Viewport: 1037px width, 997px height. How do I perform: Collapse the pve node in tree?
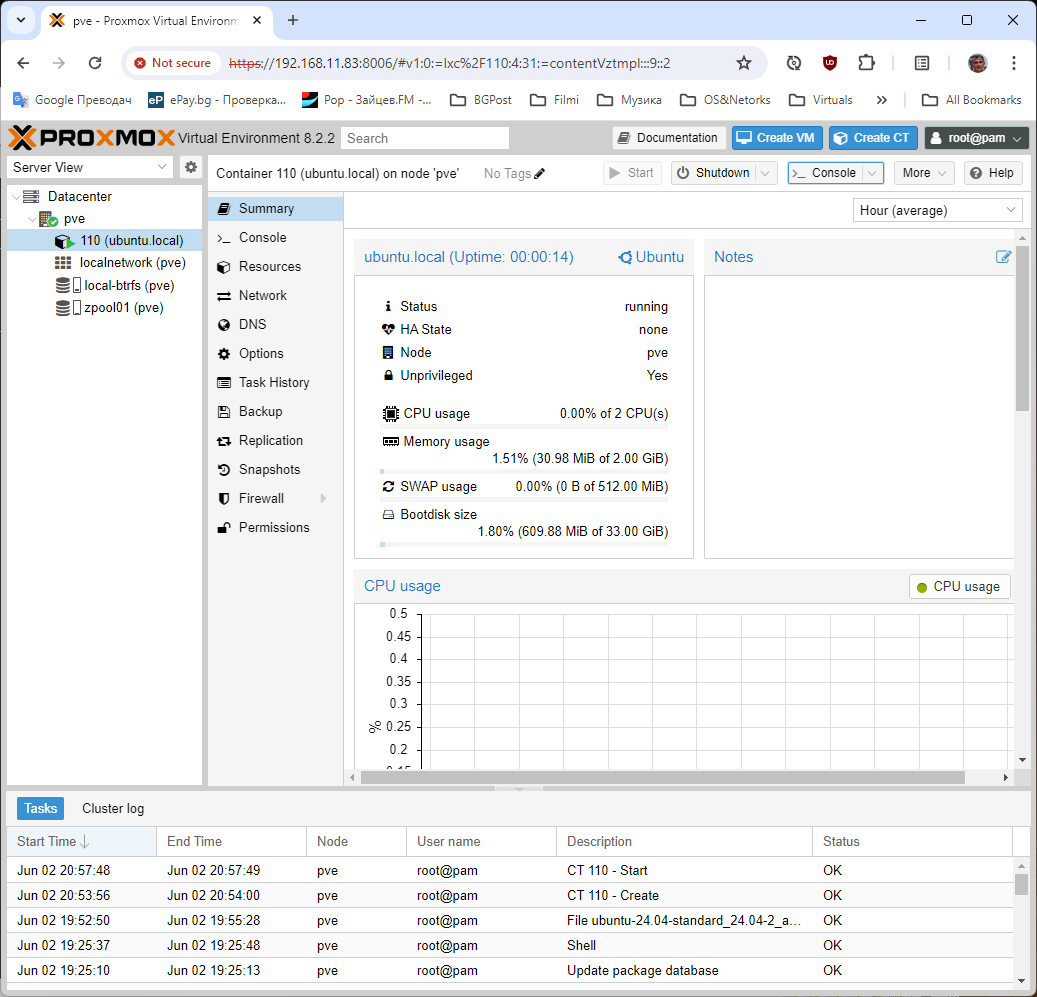point(32,219)
